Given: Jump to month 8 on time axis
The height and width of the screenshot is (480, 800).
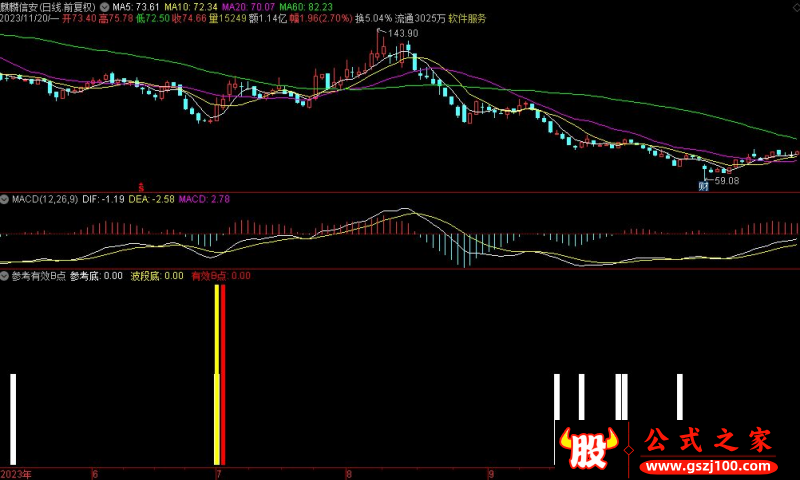Looking at the screenshot, I should point(349,474).
